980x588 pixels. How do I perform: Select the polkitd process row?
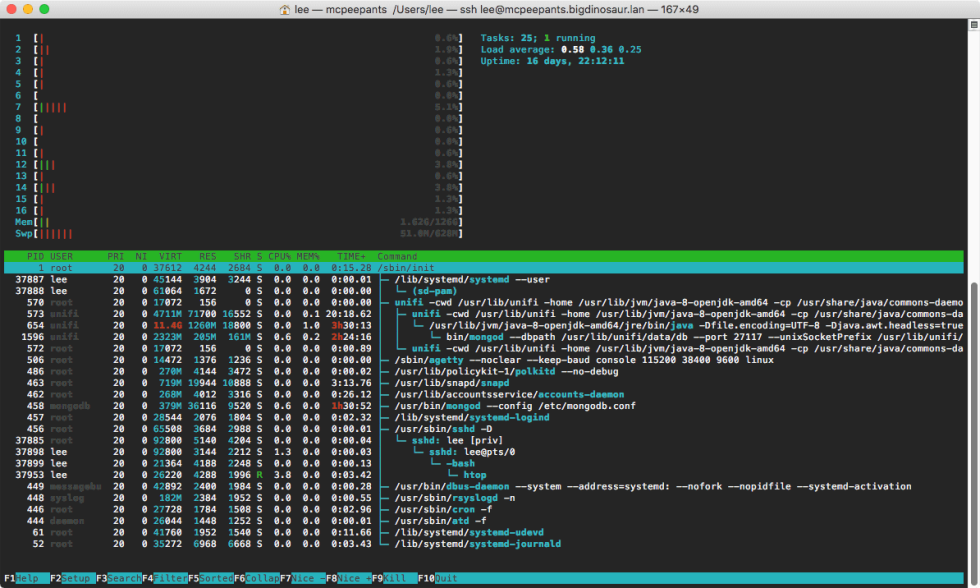[x=484, y=372]
